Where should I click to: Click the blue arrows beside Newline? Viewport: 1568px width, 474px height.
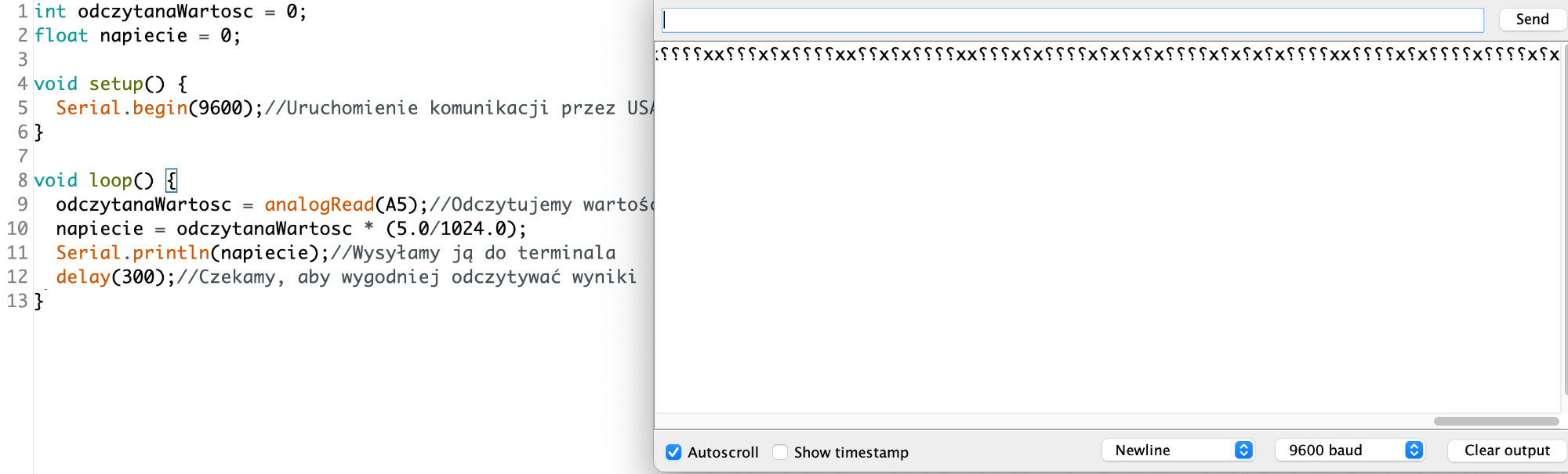pyautogui.click(x=1243, y=450)
